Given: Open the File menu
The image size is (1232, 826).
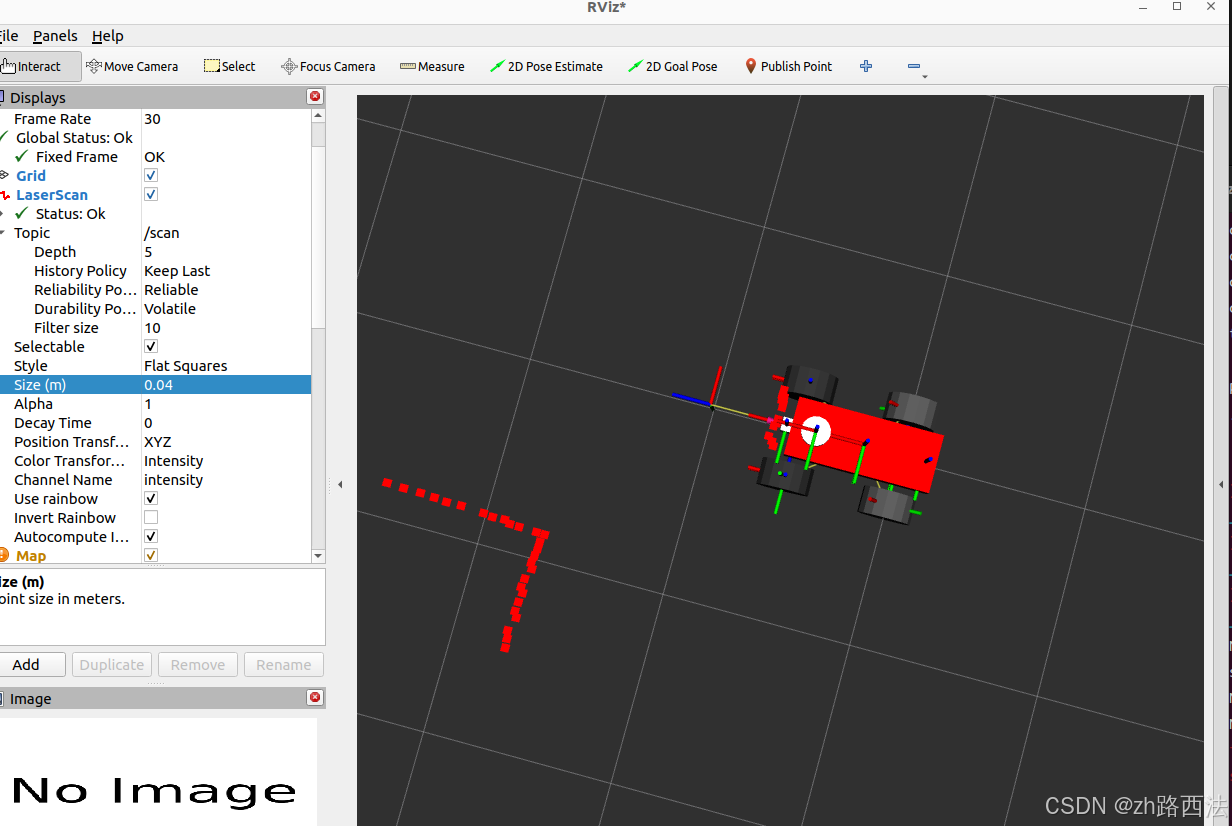Looking at the screenshot, I should click(x=9, y=36).
